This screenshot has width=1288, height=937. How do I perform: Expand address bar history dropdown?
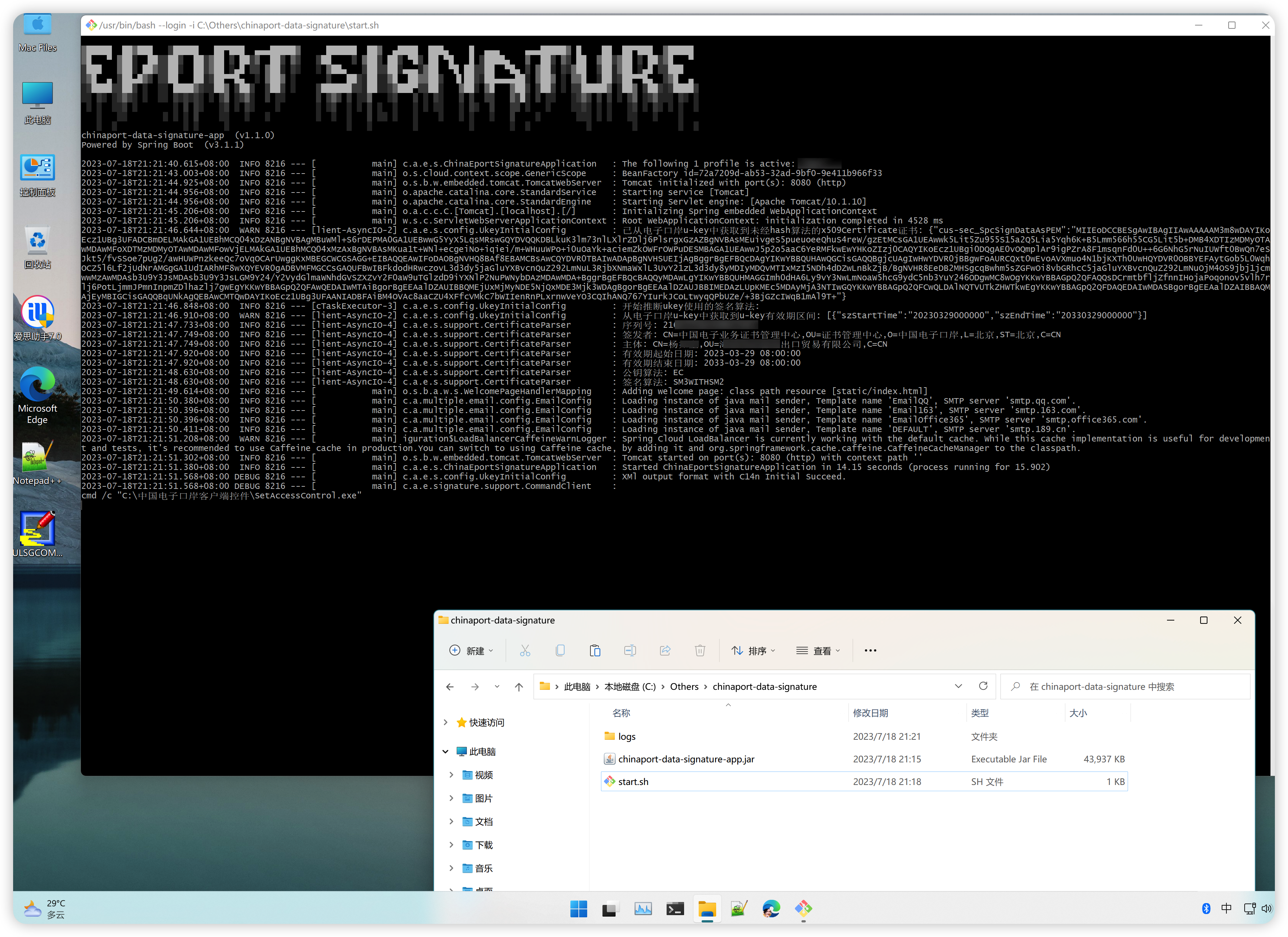tap(958, 686)
